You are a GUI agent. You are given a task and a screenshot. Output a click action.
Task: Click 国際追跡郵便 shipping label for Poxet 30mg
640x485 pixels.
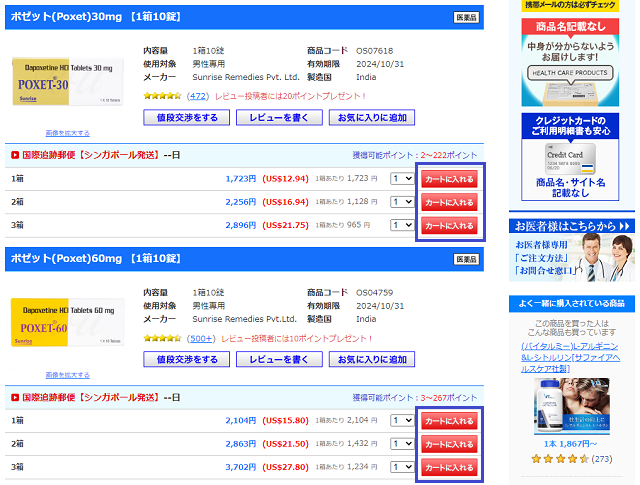click(91, 155)
